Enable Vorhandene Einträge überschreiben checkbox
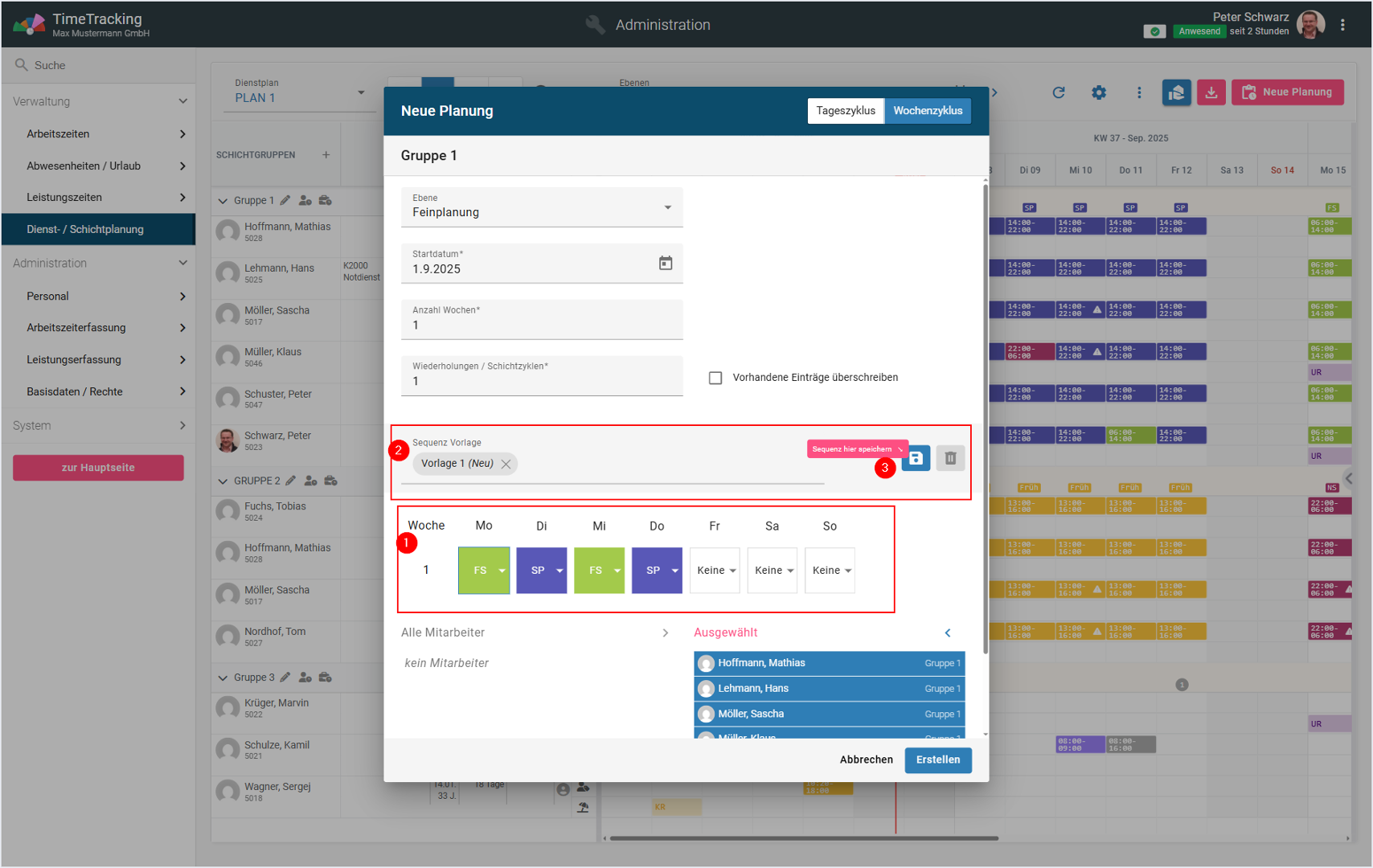The width and height of the screenshot is (1373, 868). tap(715, 378)
